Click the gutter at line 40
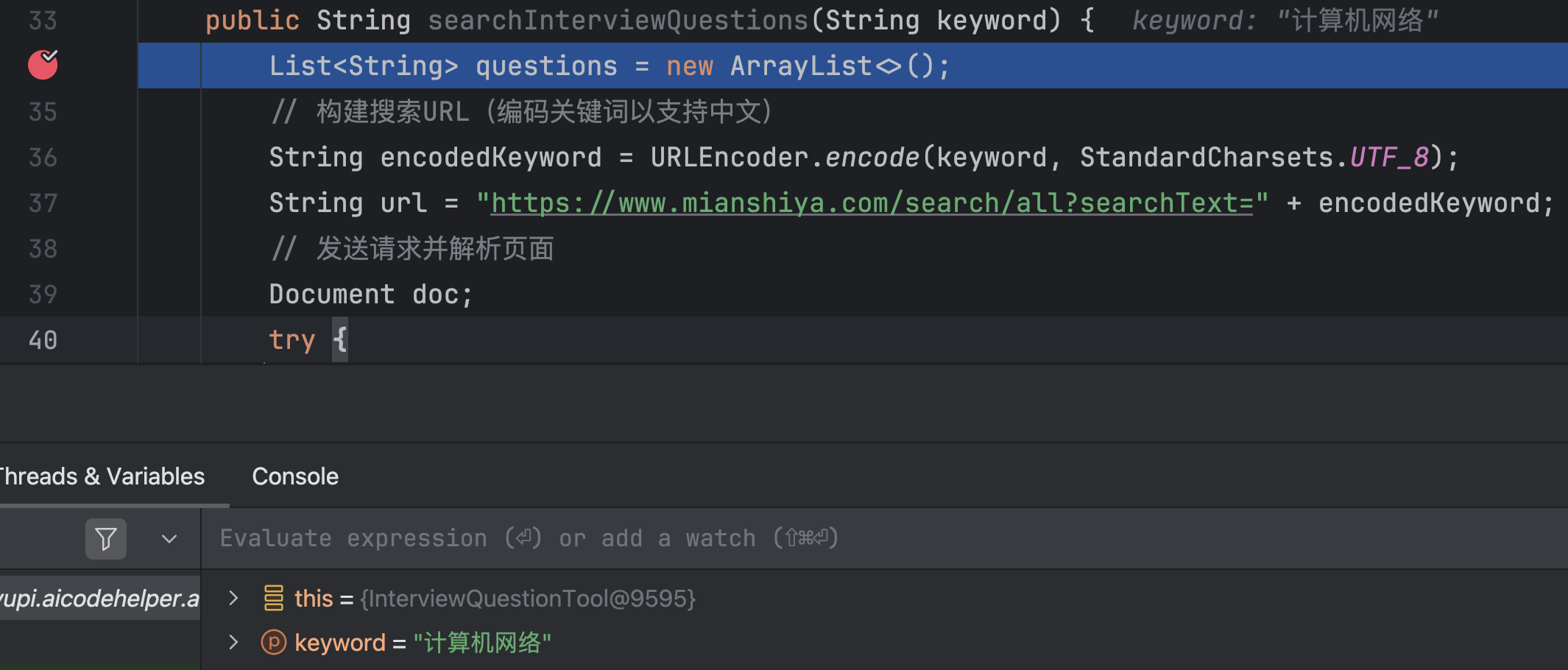1568x670 pixels. coord(43,339)
